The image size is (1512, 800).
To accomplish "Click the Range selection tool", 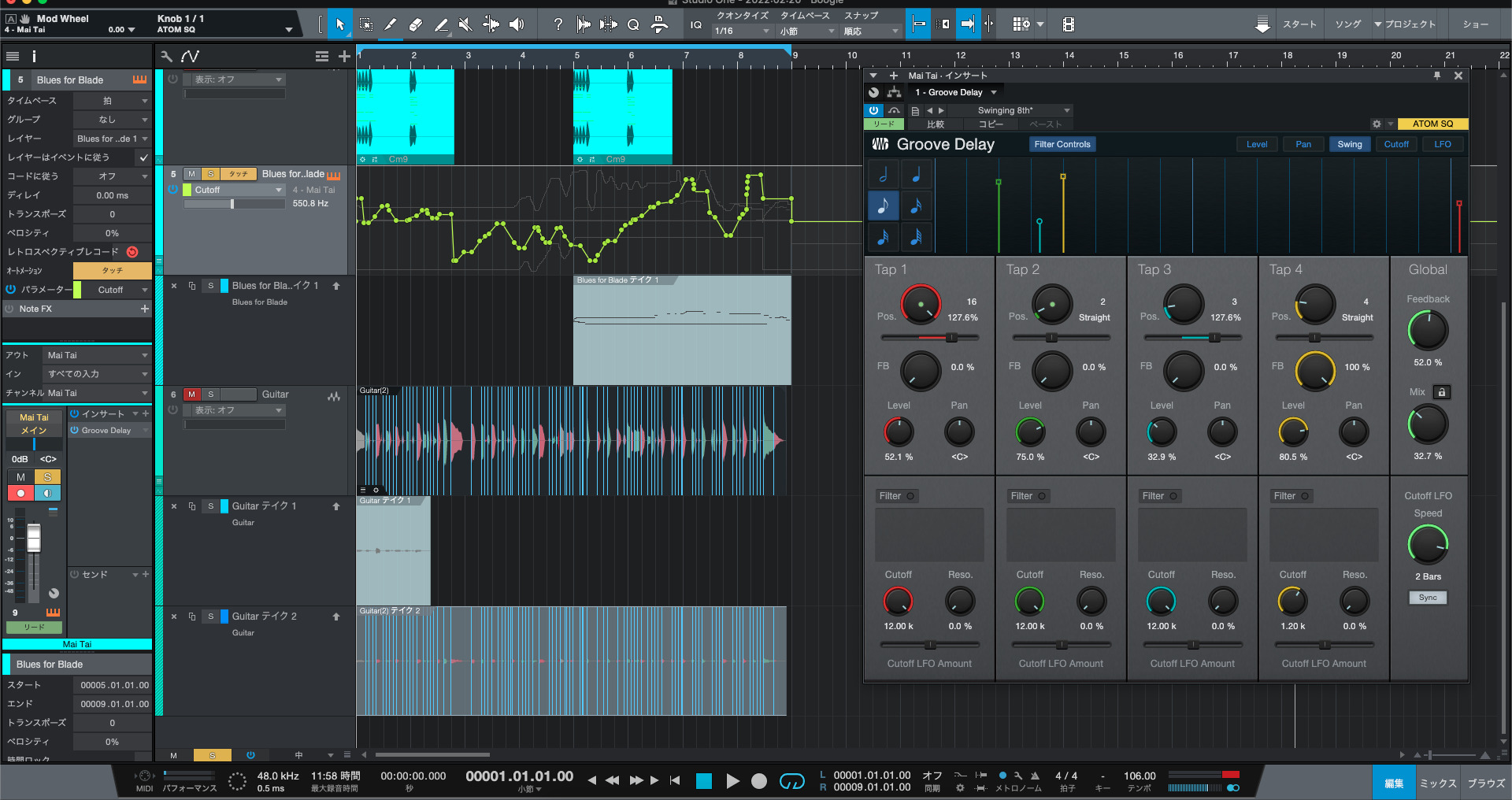I will coord(366,25).
